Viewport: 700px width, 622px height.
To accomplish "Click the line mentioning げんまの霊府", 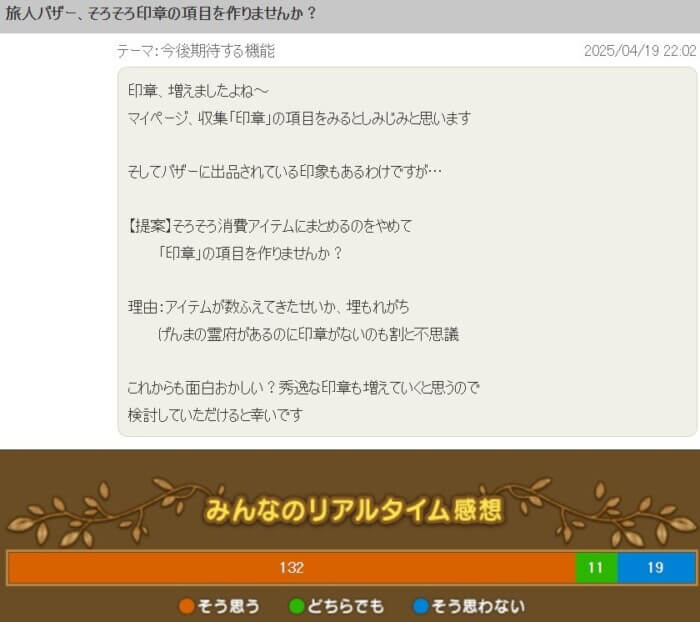I will [x=308, y=334].
